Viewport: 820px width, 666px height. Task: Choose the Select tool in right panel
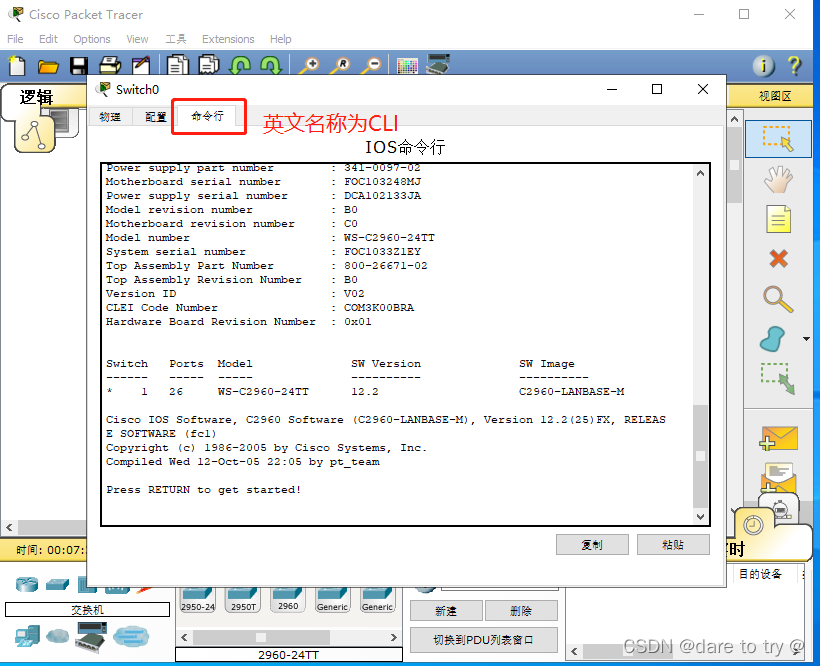pos(778,139)
